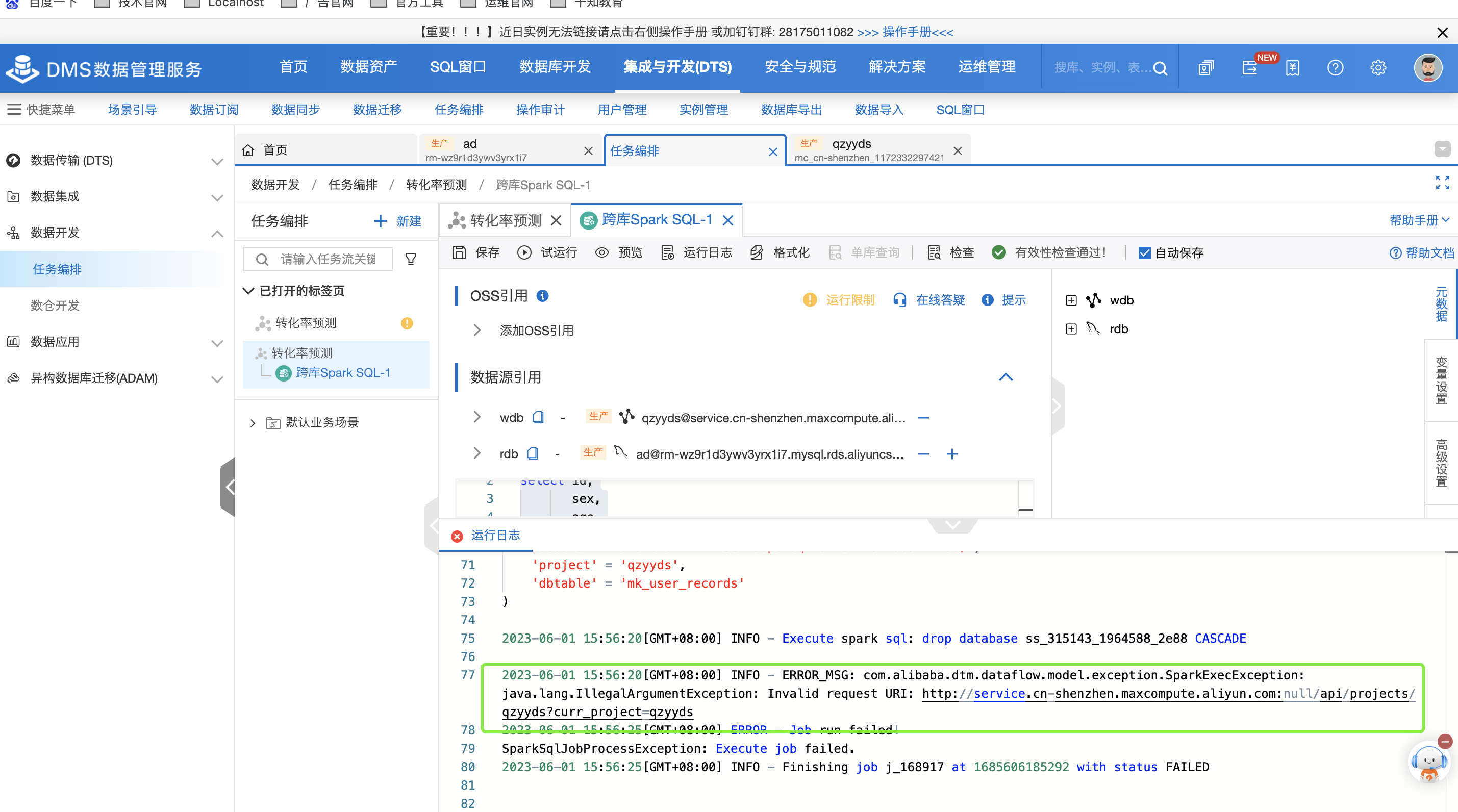Copy the rdb alias icon
Image resolution: width=1458 pixels, height=812 pixels.
coord(532,454)
